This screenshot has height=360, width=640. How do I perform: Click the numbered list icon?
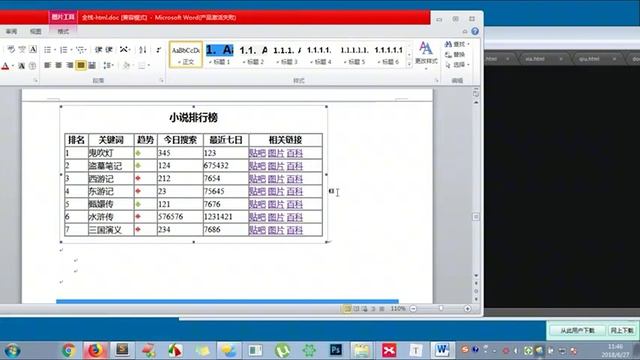pos(63,50)
